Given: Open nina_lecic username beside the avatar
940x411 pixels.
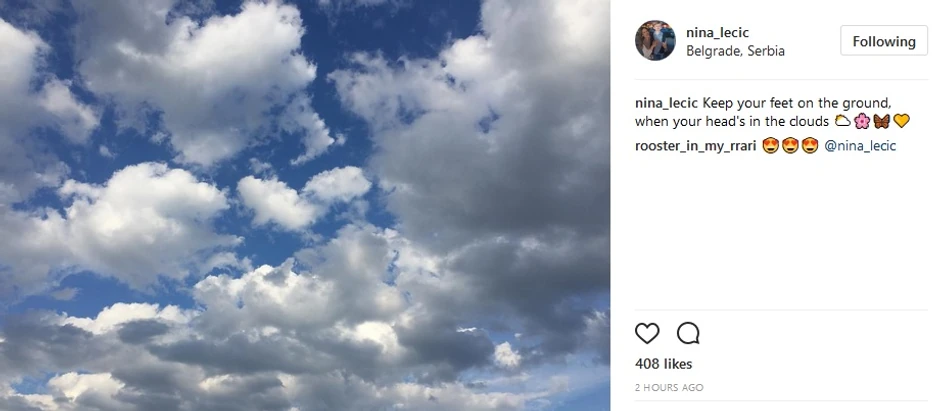Looking at the screenshot, I should (x=718, y=32).
